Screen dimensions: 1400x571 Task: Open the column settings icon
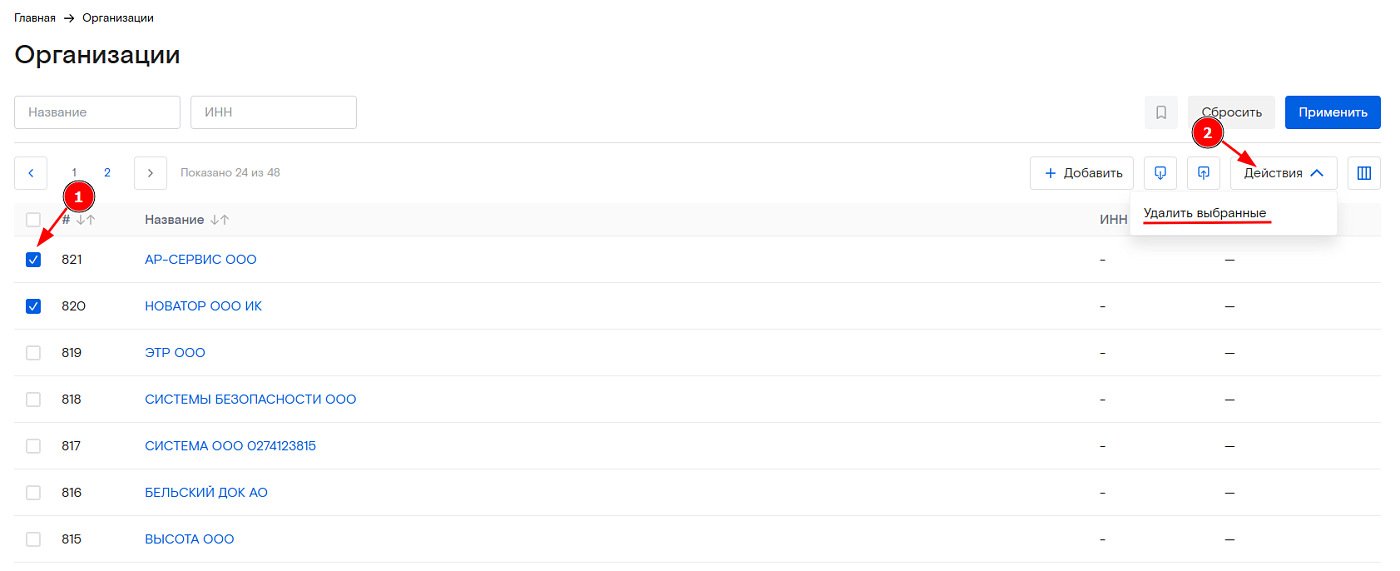coord(1363,173)
